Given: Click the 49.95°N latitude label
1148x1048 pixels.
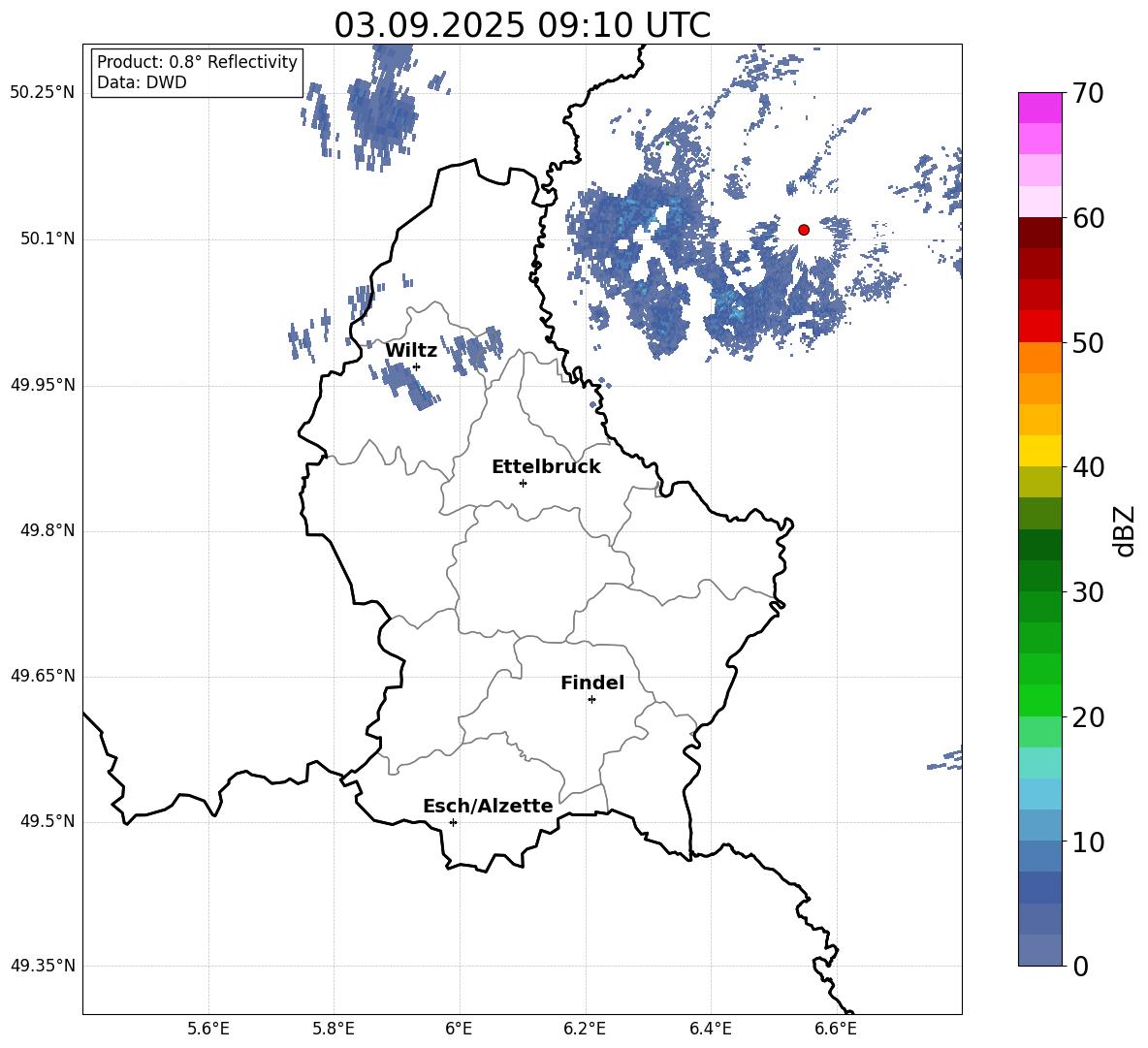Looking at the screenshot, I should pos(43,385).
